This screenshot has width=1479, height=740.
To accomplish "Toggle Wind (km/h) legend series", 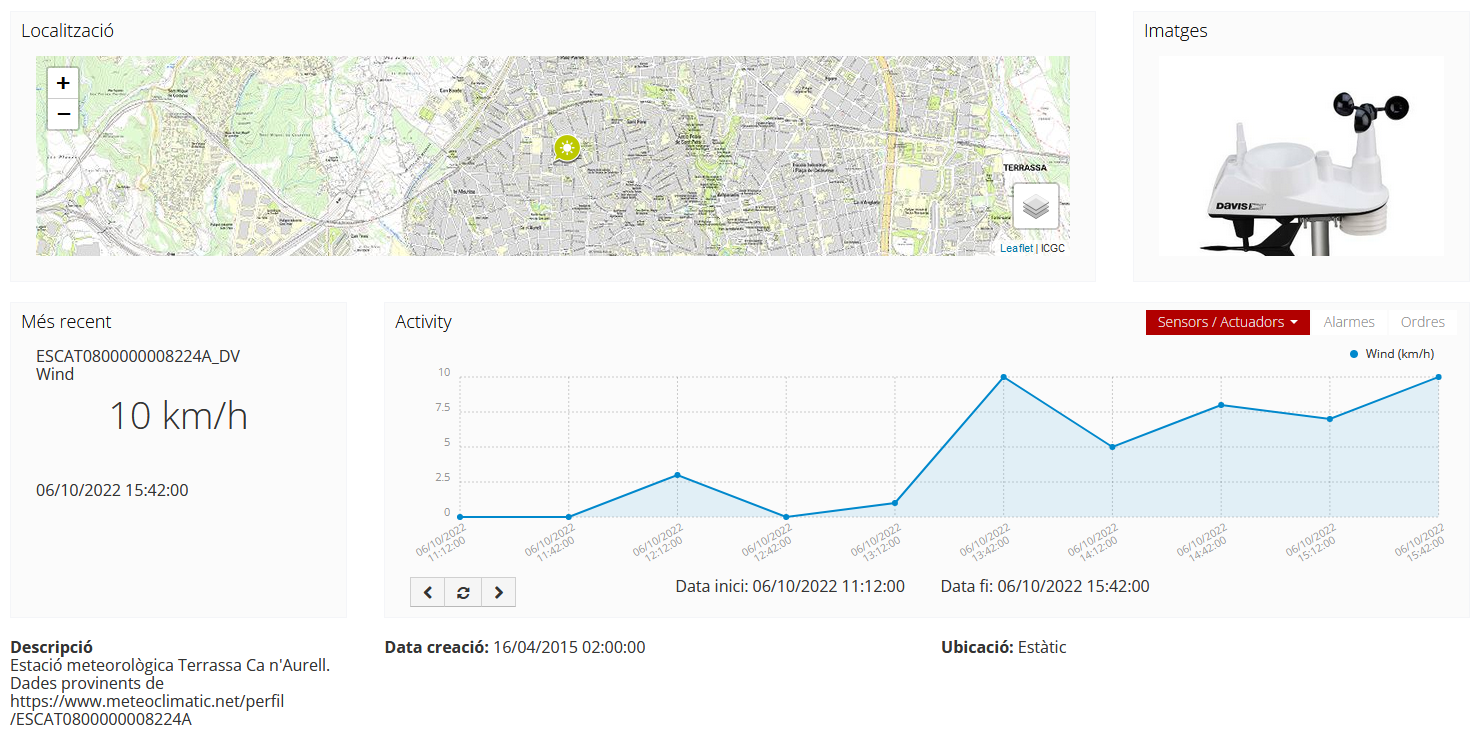I will 1392,354.
